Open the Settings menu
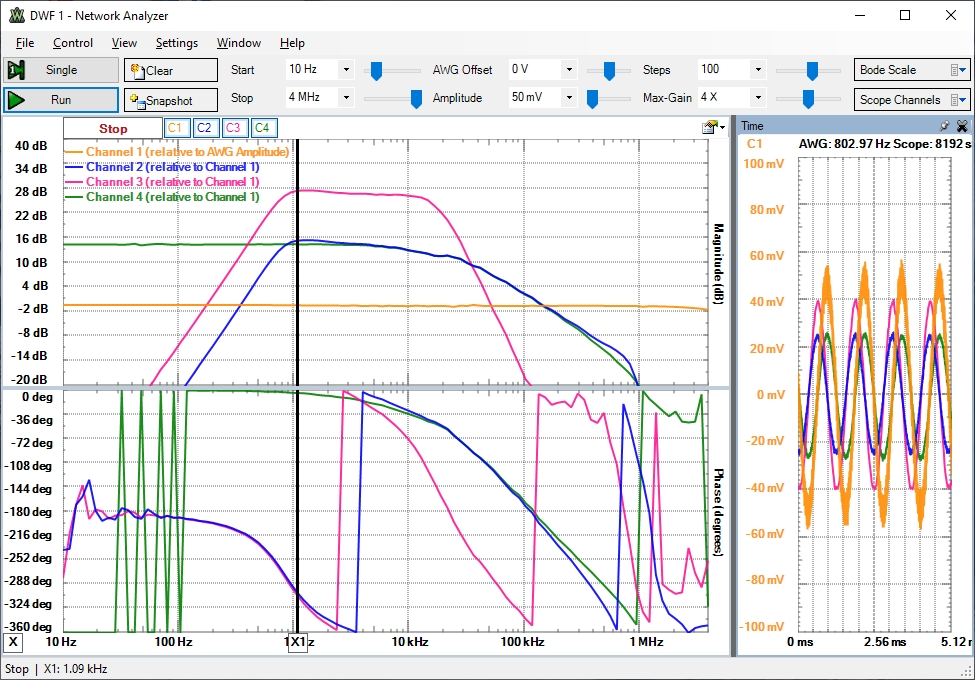975x680 pixels. [x=177, y=43]
